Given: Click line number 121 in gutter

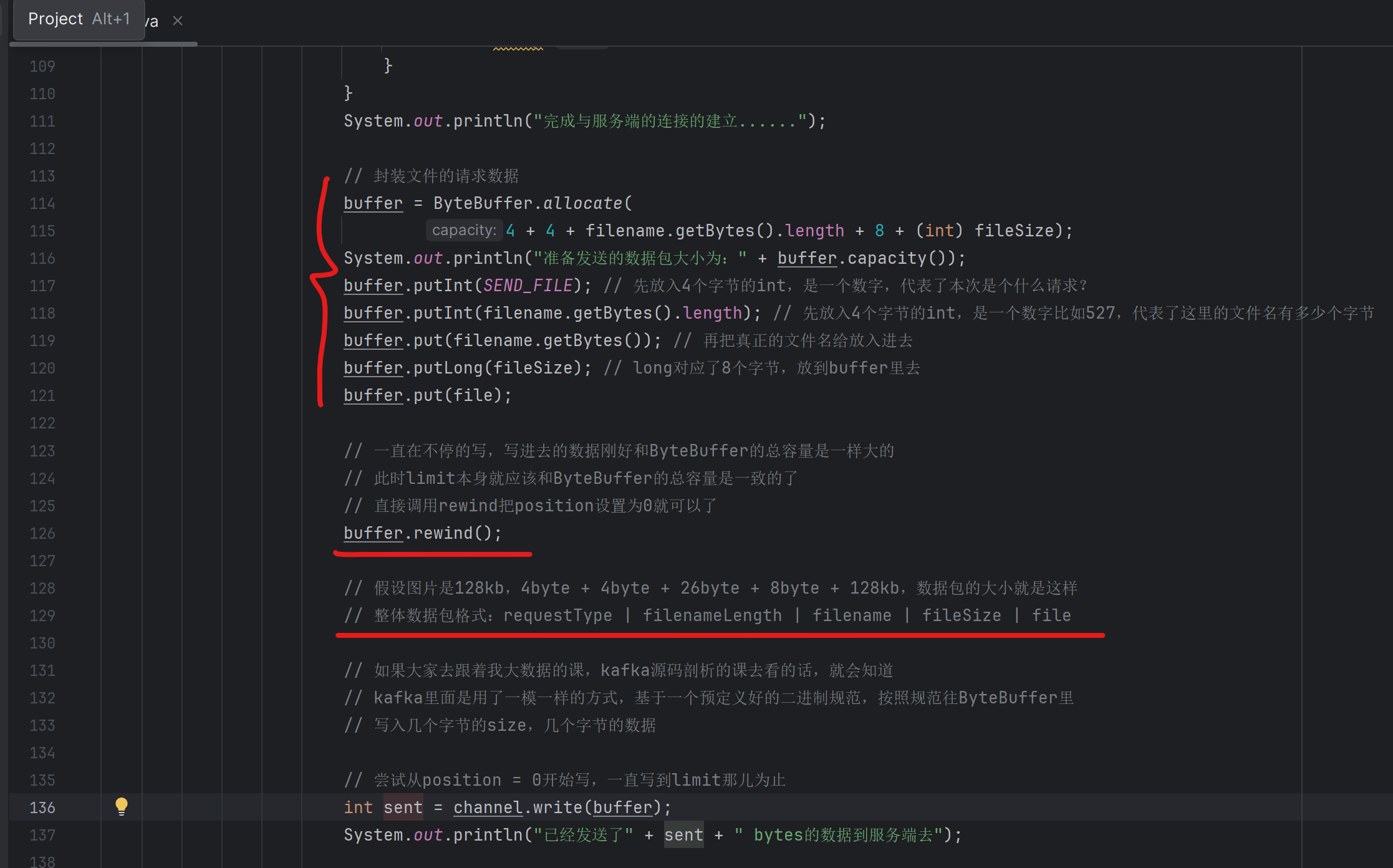Looking at the screenshot, I should coord(42,395).
